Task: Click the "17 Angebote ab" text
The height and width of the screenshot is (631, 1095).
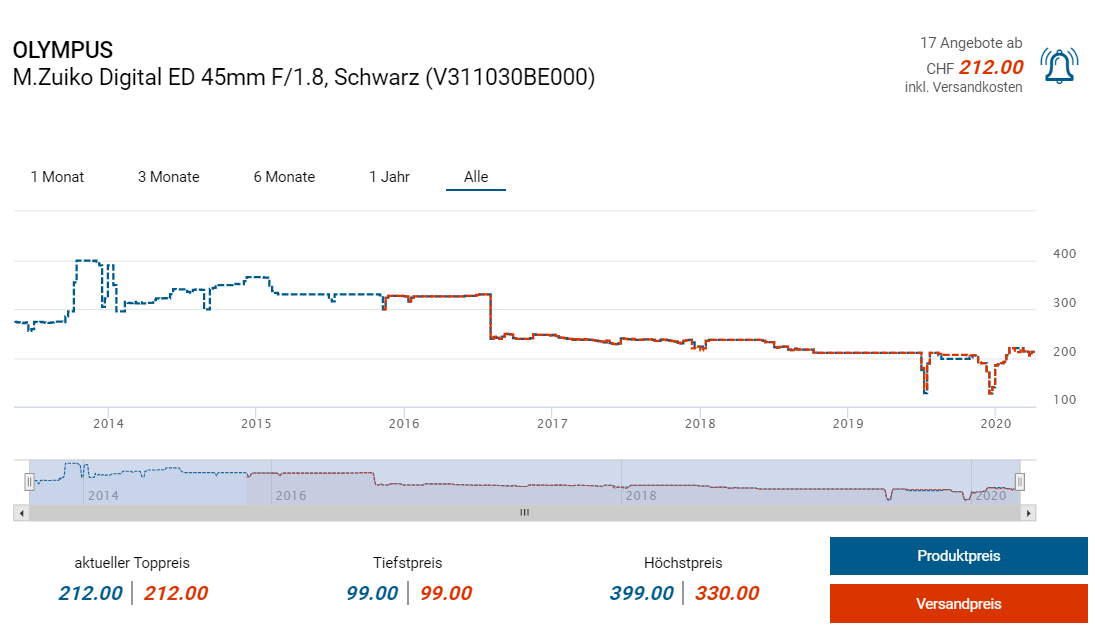Action: coord(970,43)
